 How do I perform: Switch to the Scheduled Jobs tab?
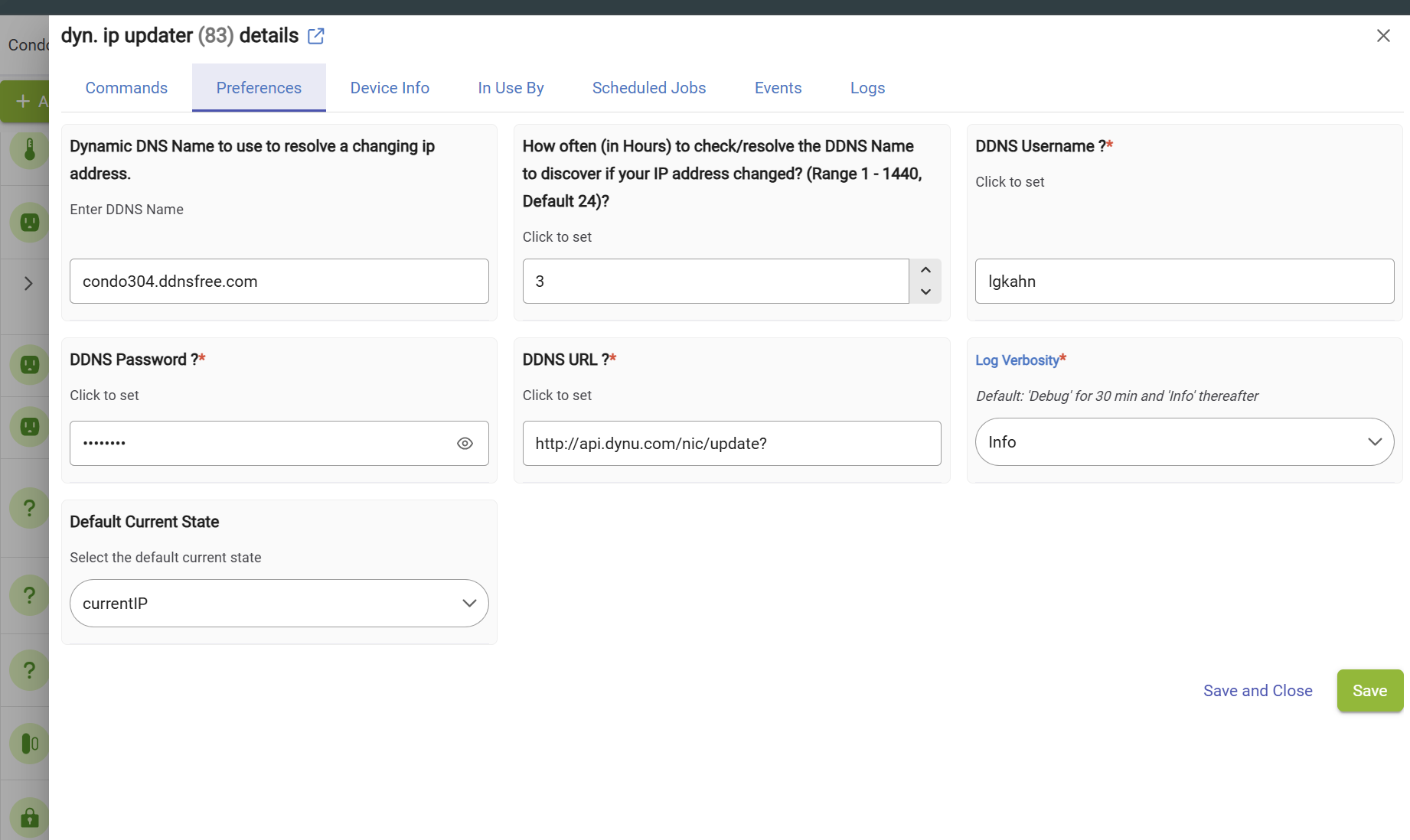click(648, 88)
